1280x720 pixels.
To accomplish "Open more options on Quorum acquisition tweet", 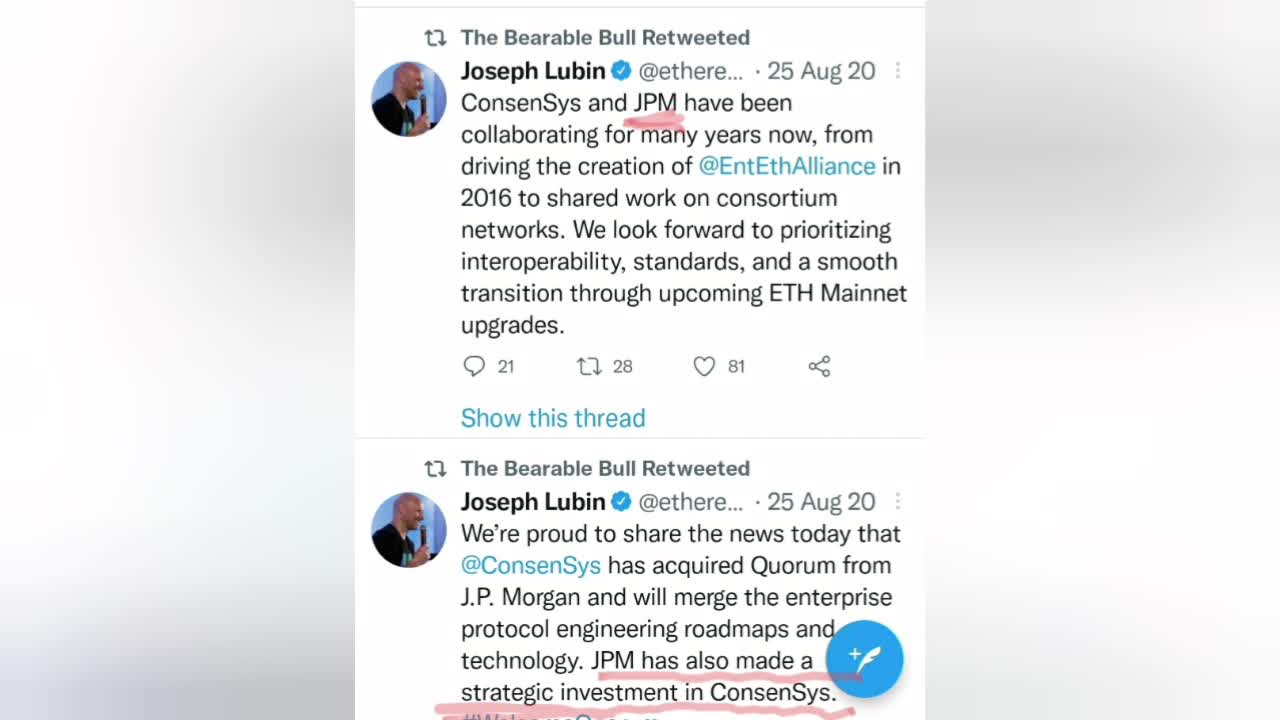I will [897, 502].
